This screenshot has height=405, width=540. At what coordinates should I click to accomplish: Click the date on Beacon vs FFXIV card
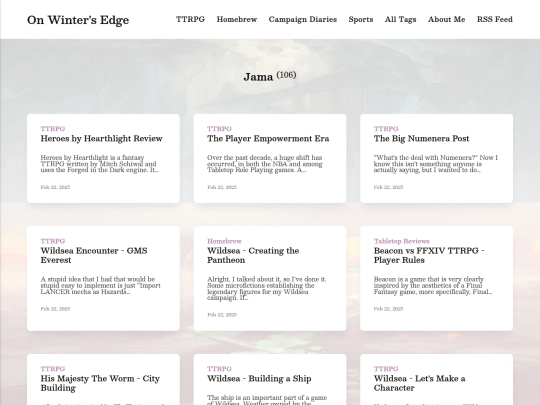388,309
